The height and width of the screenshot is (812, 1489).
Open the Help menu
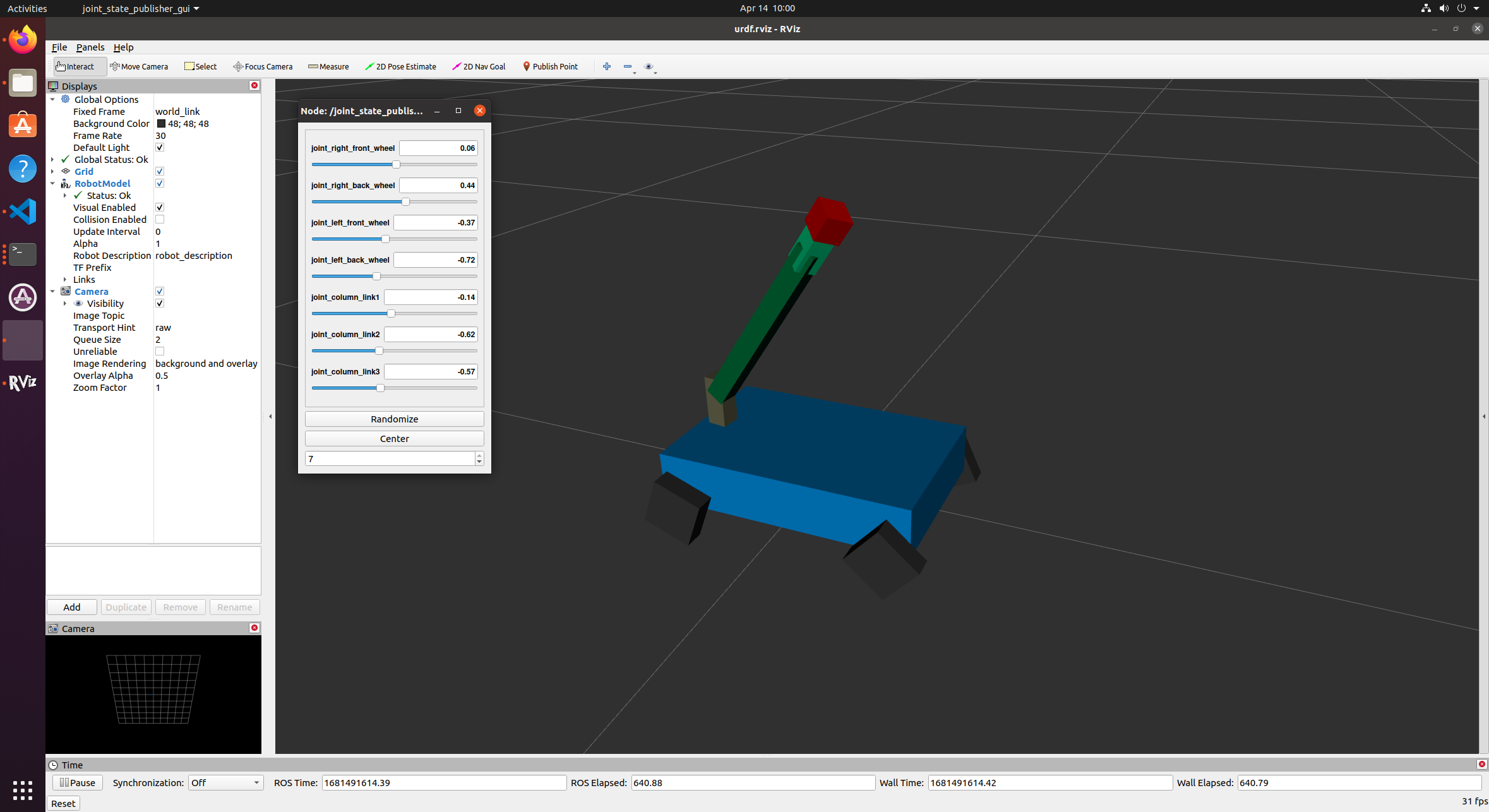point(123,47)
